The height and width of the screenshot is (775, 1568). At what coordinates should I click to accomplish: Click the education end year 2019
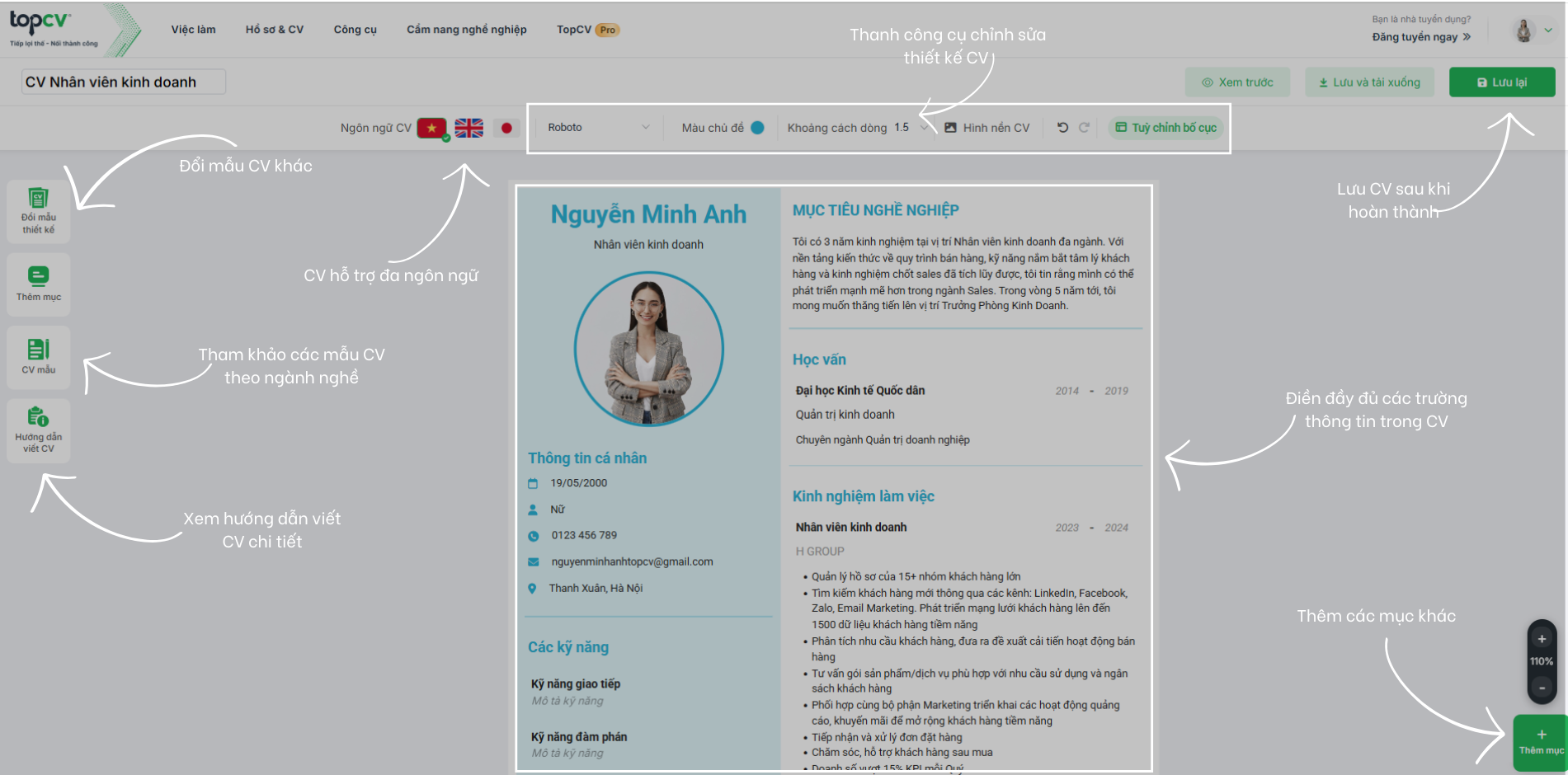[1116, 391]
